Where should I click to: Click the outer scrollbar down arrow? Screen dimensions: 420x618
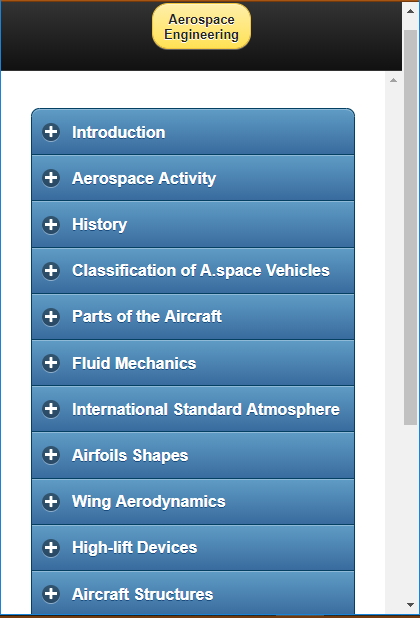click(410, 605)
